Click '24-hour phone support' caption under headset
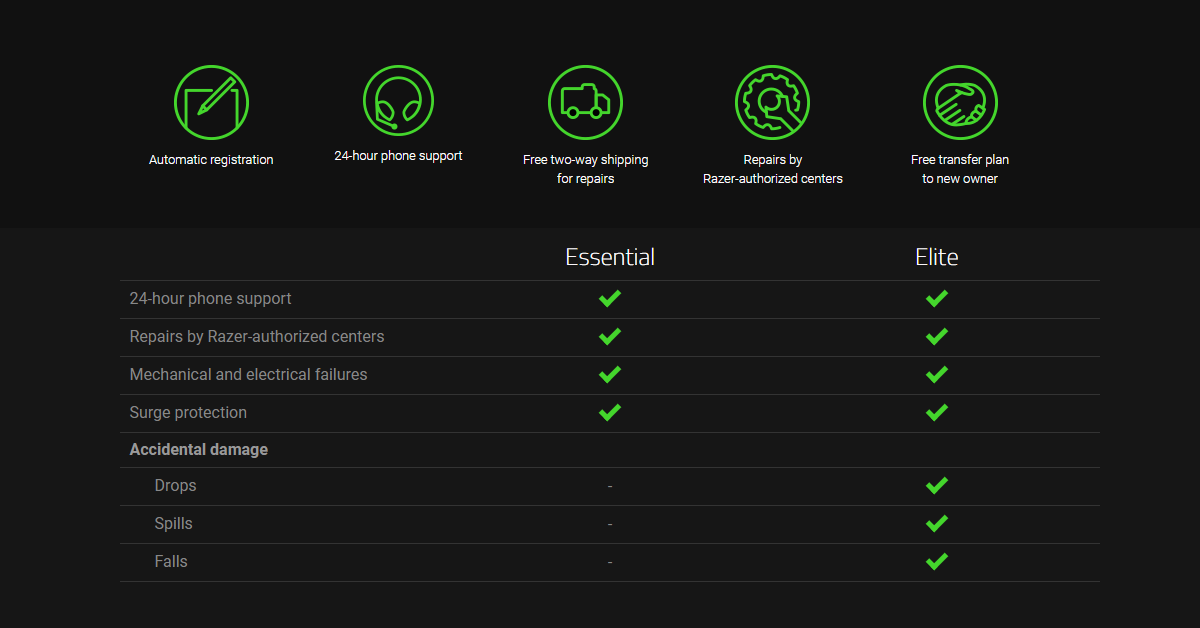The height and width of the screenshot is (628, 1200). pos(398,156)
